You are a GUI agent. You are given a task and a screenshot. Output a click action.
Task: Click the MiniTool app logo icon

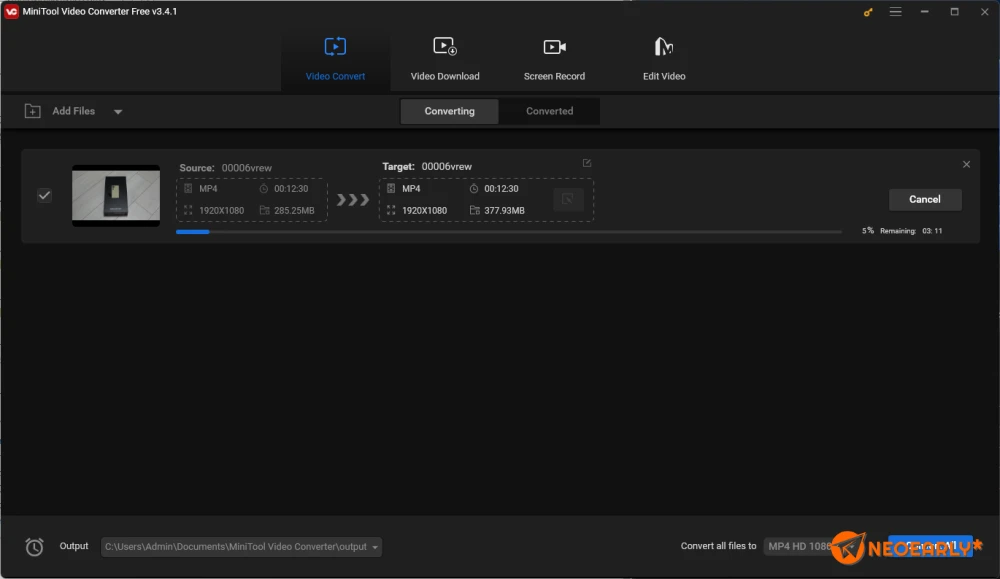tap(11, 11)
